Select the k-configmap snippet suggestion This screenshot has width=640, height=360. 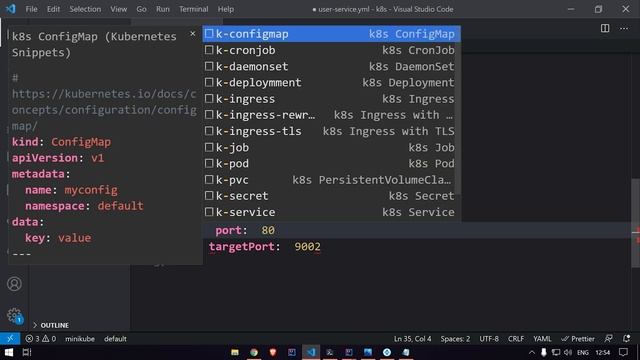[332, 34]
